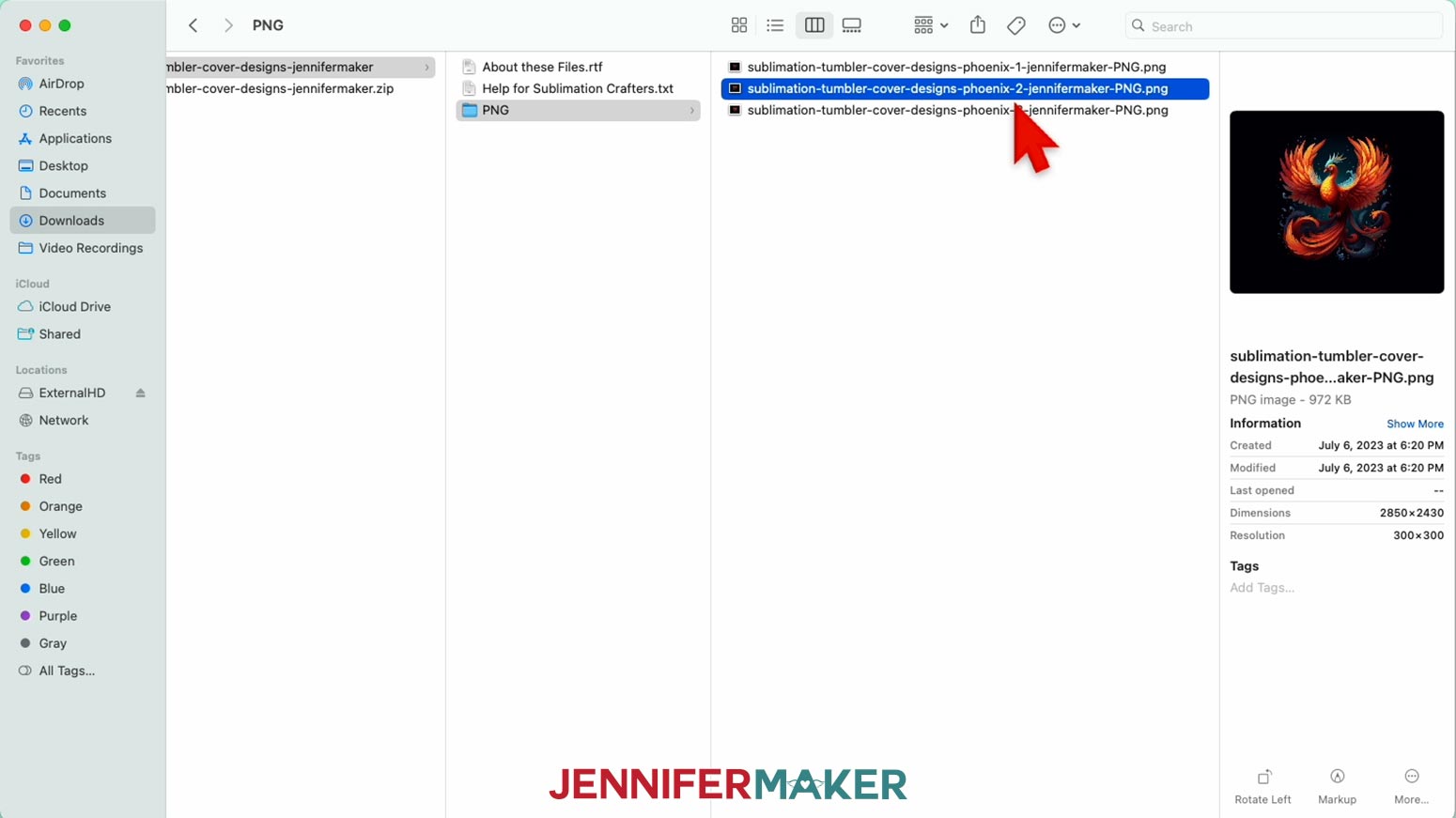Screen dimensions: 1456x818
Task: Select Downloads in the sidebar
Action: pos(83,221)
